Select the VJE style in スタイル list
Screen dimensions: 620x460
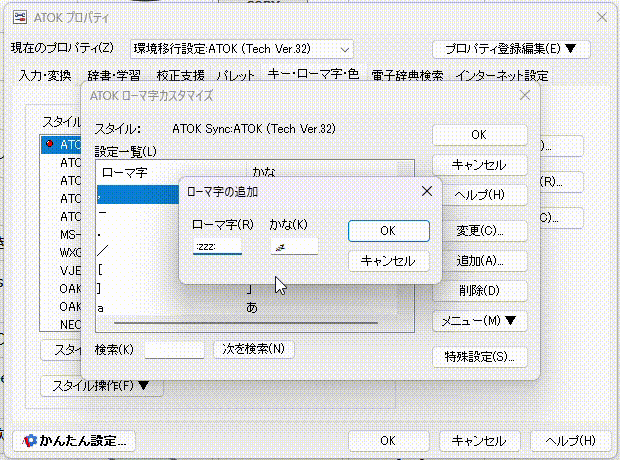coord(70,271)
